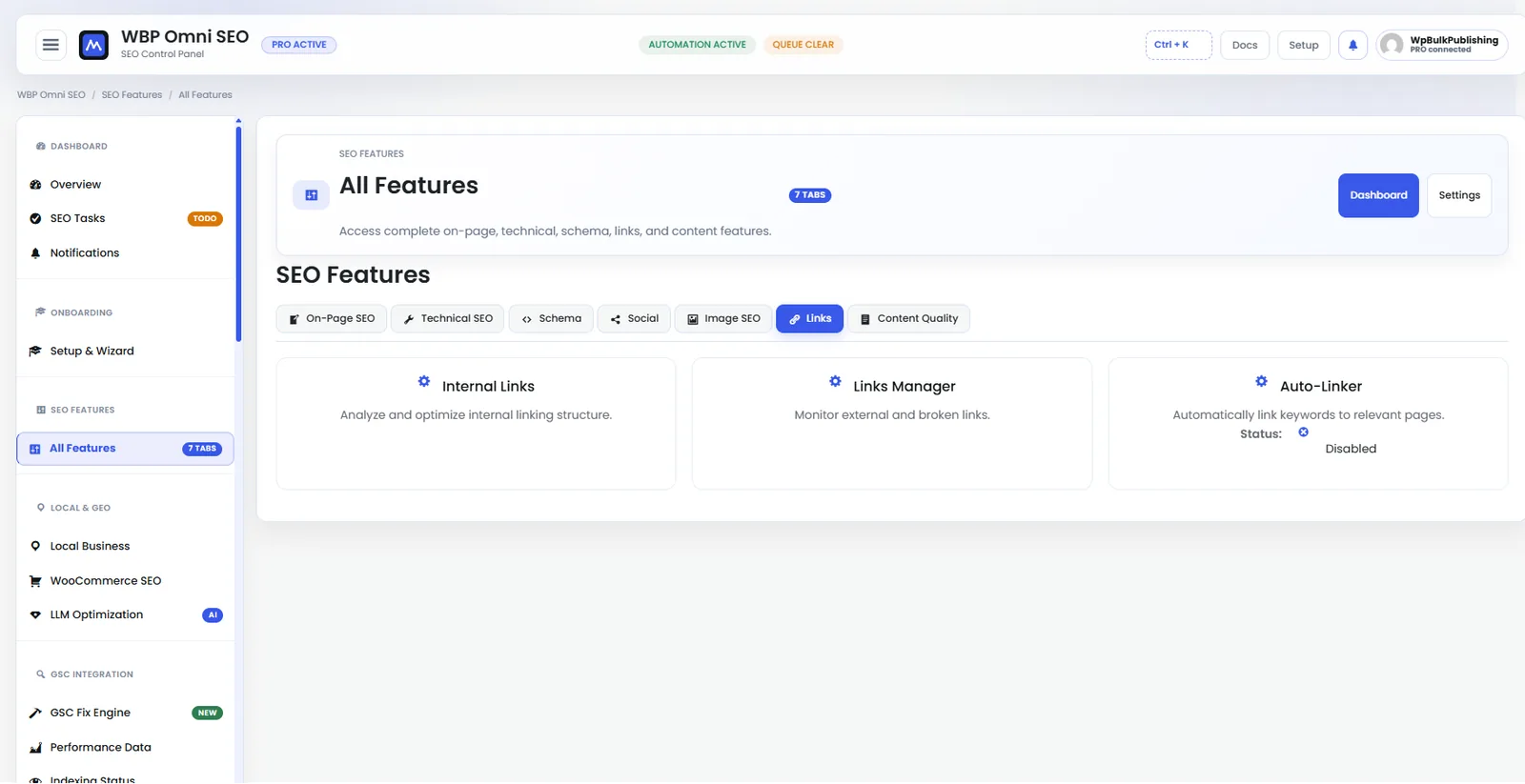
Task: Open SEO Tasks in the sidebar
Action: [x=126, y=219]
